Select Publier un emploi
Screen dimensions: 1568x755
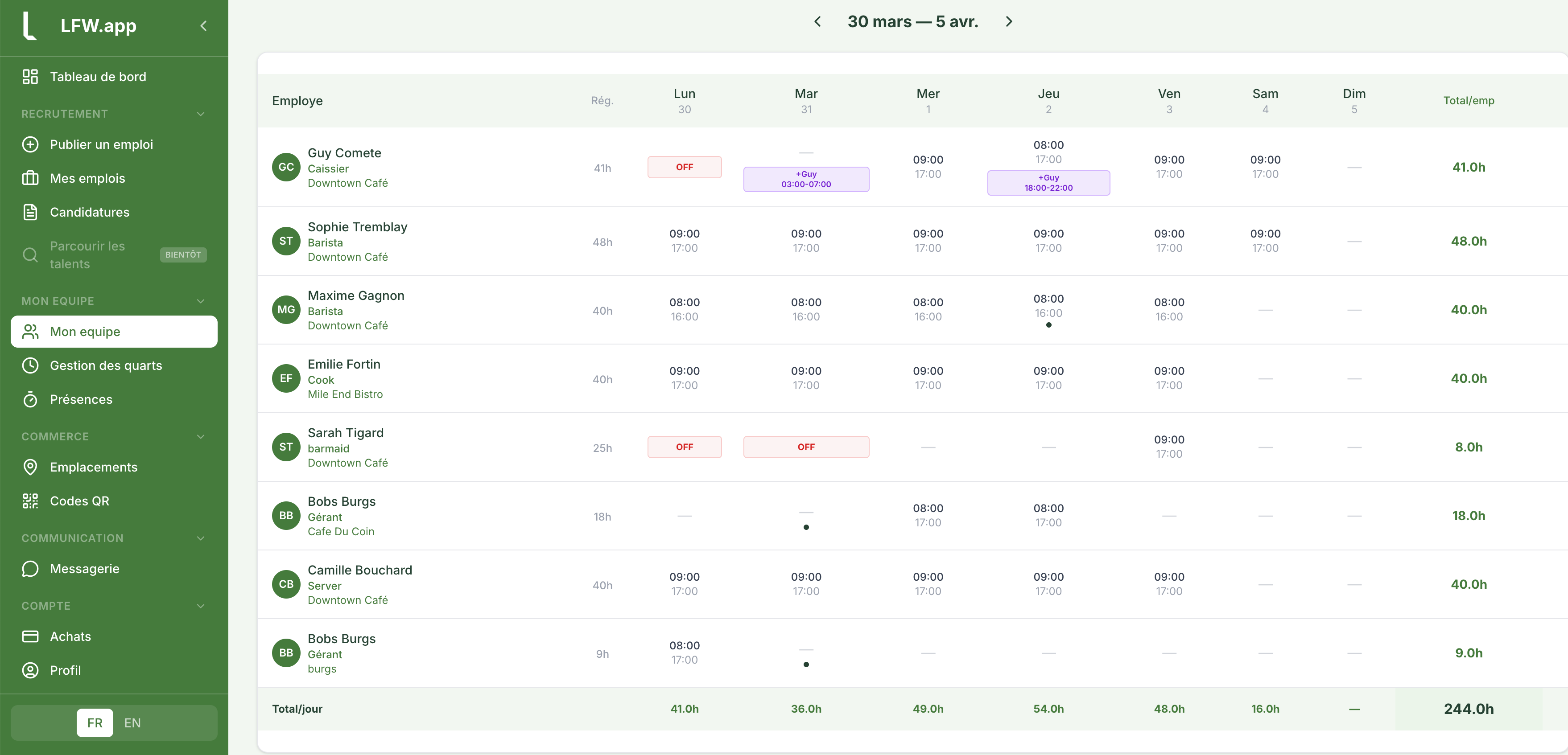point(102,144)
